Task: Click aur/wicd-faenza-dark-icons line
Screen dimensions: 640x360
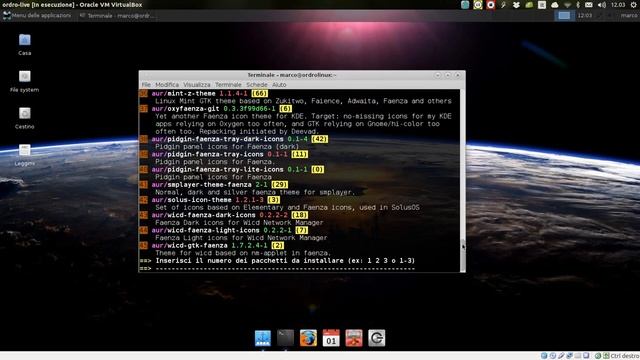Action: point(223,215)
